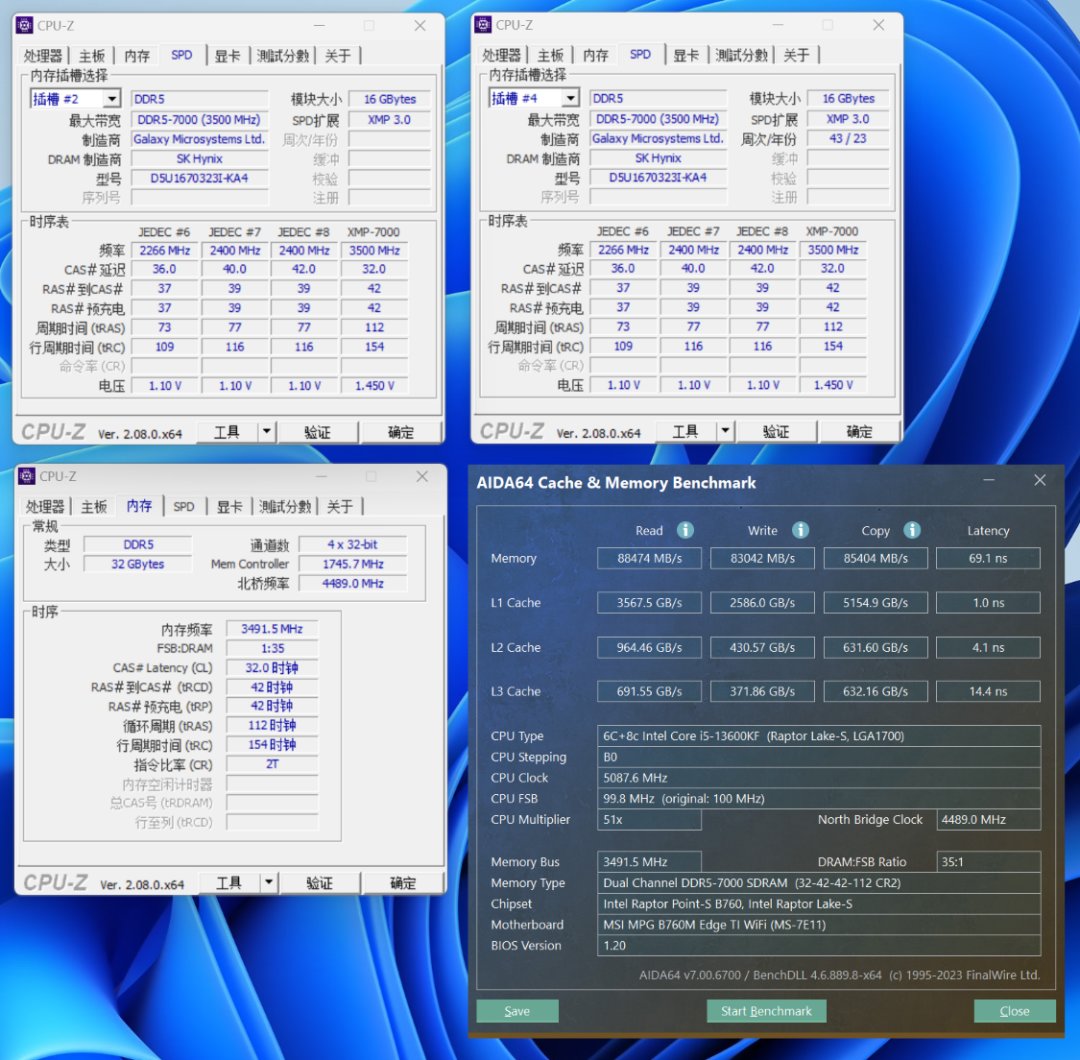
Task: Switch to 内存 tab in top-left CPU-Z
Action: pyautogui.click(x=136, y=56)
